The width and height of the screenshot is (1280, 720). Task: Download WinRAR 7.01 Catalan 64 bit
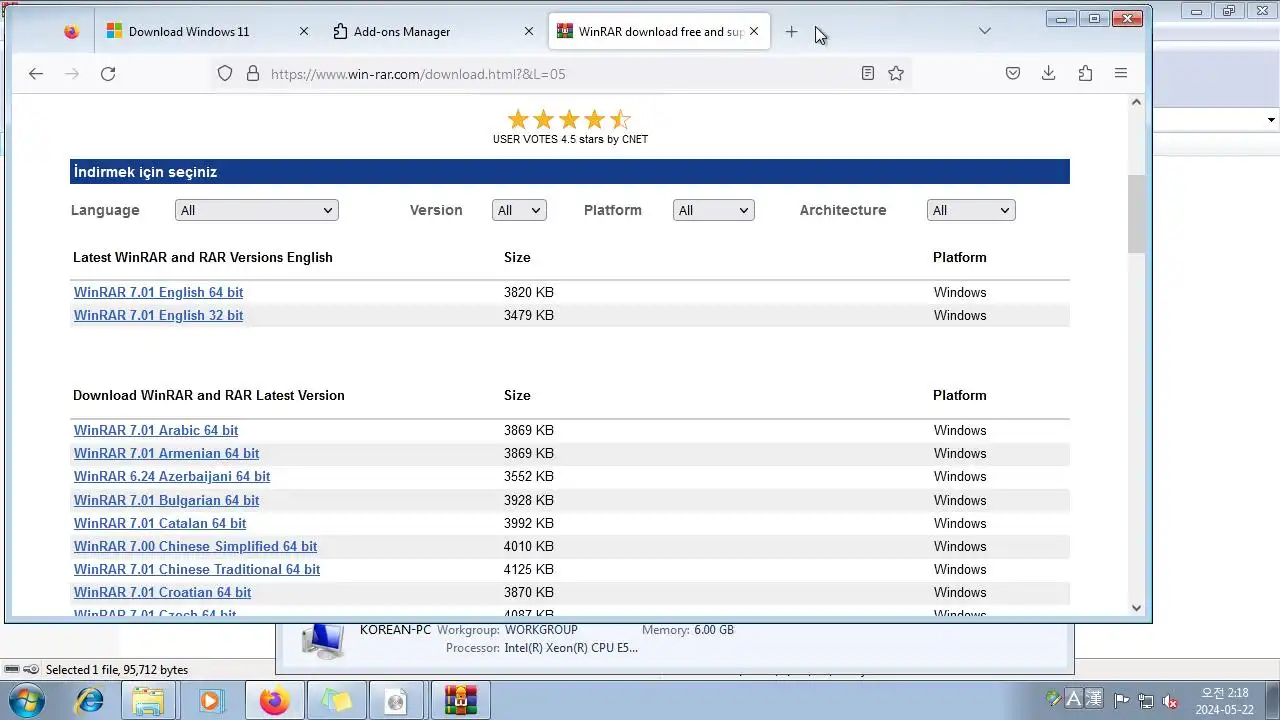[x=160, y=523]
